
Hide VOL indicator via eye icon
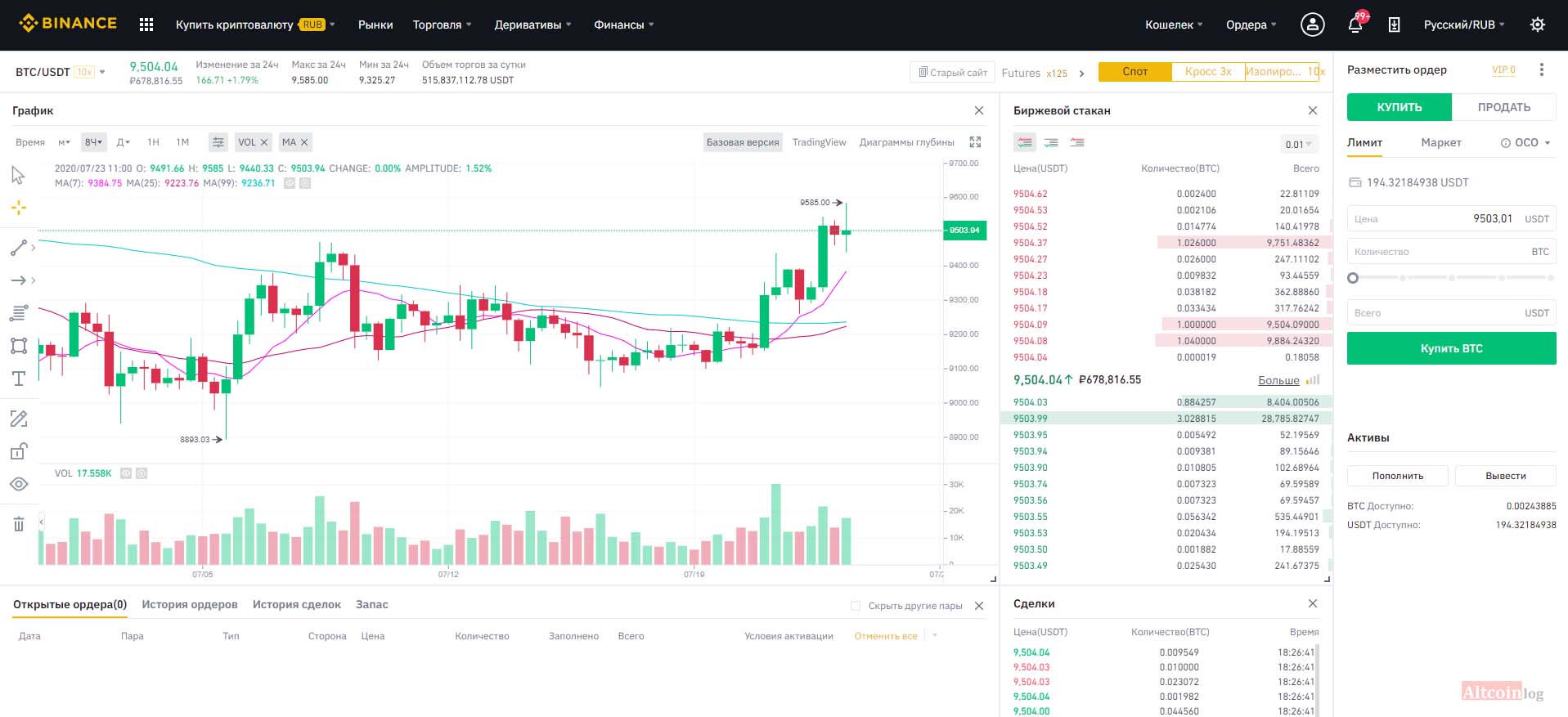tap(126, 473)
